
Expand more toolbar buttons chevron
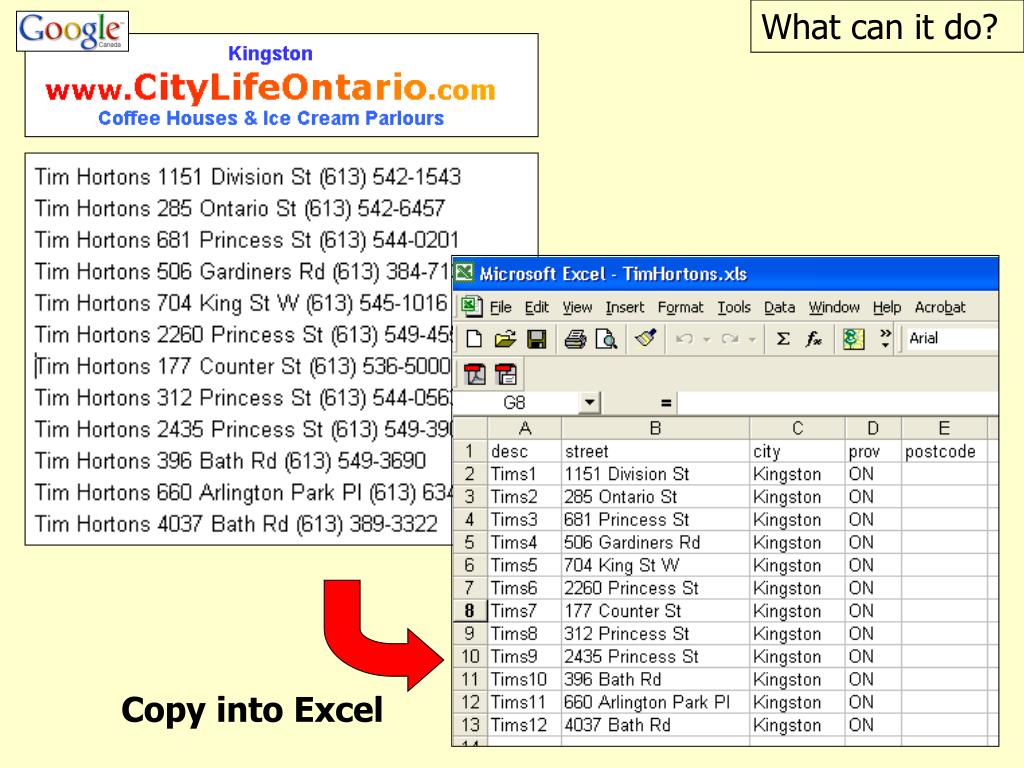[x=885, y=338]
